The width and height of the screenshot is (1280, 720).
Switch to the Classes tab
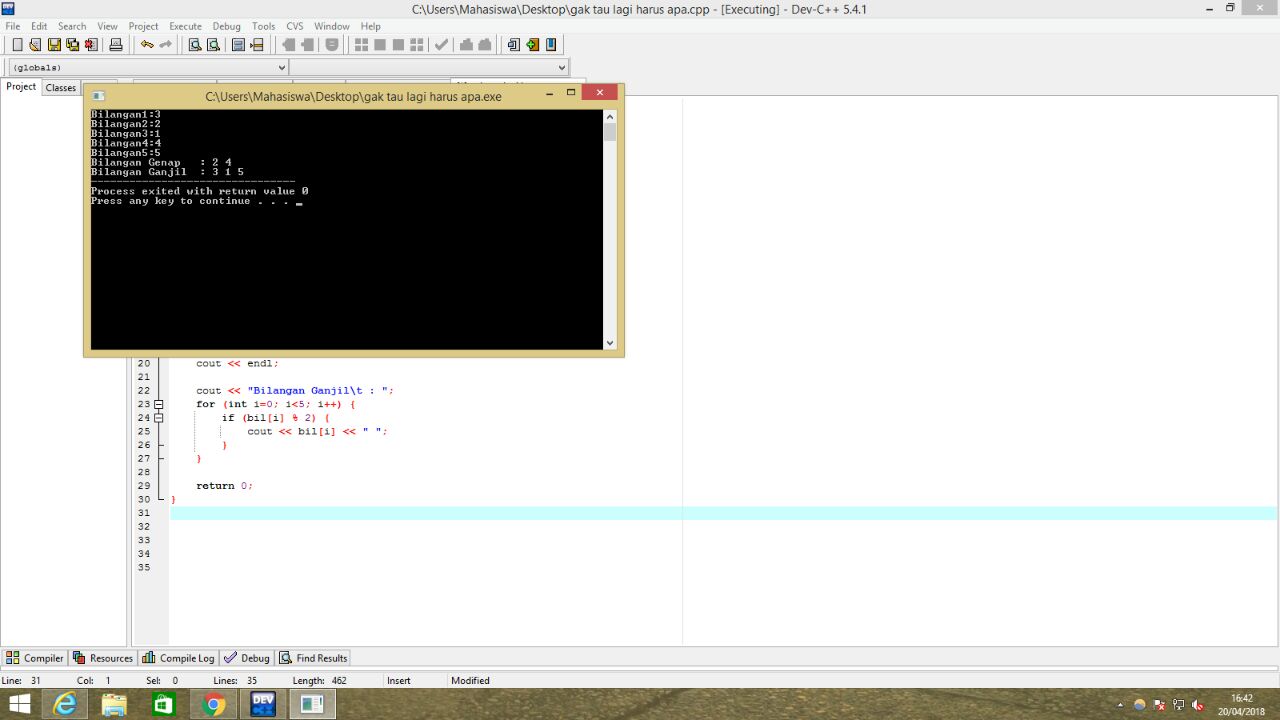(x=60, y=87)
